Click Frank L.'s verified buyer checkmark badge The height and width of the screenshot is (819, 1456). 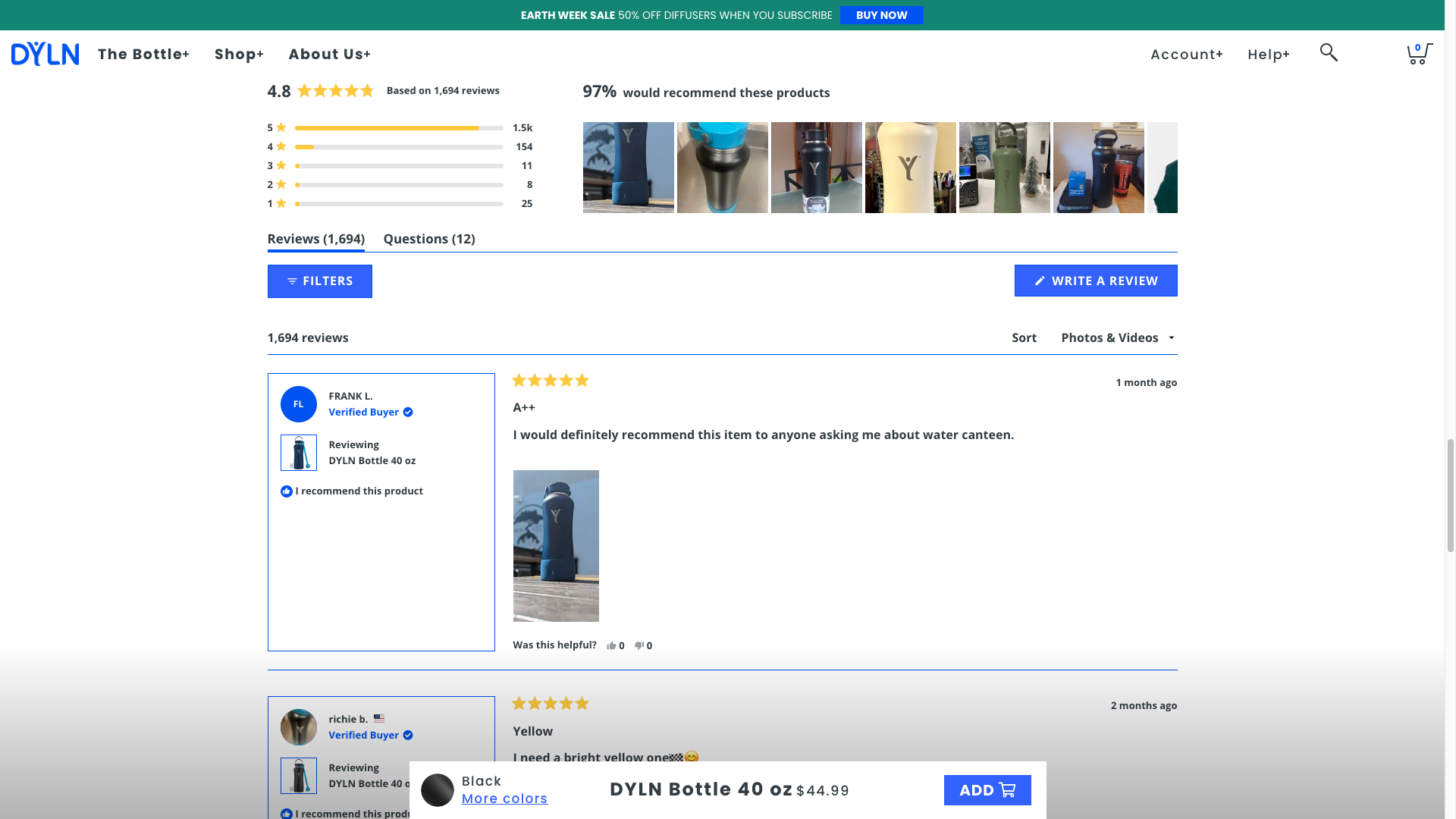(x=408, y=412)
